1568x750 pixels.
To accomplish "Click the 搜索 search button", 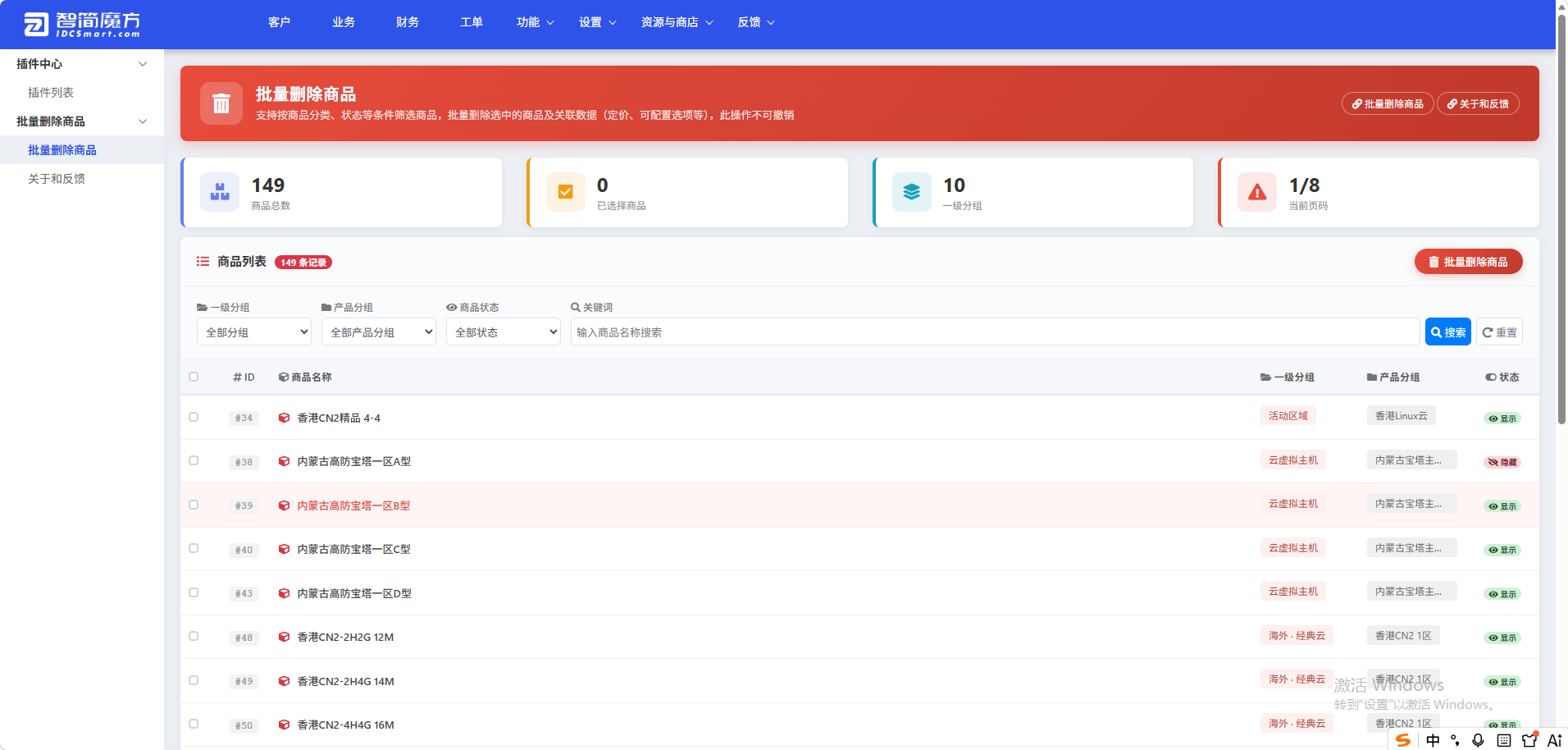I will pos(1448,332).
